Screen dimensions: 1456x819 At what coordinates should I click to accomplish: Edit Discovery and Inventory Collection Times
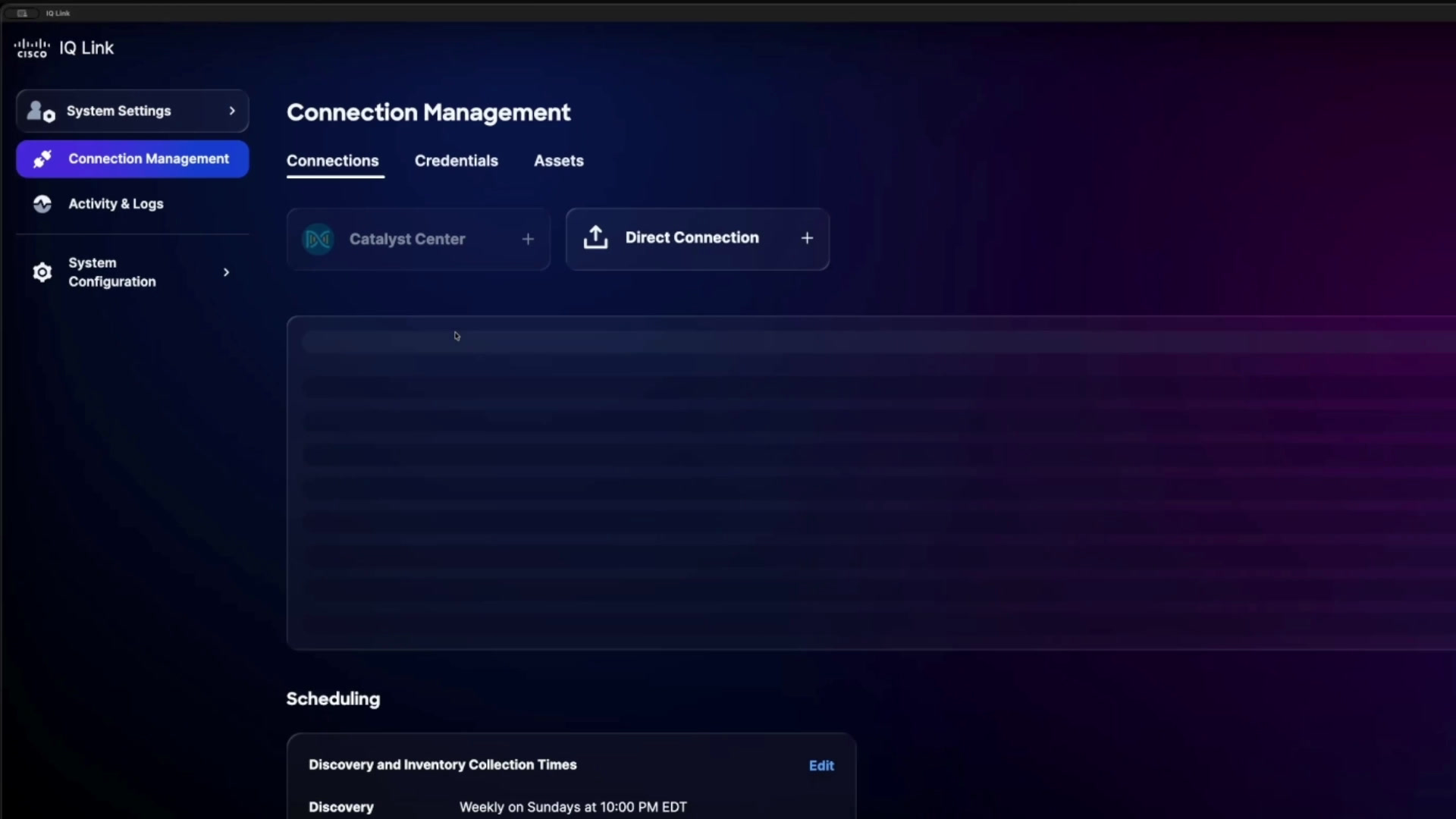[821, 766]
